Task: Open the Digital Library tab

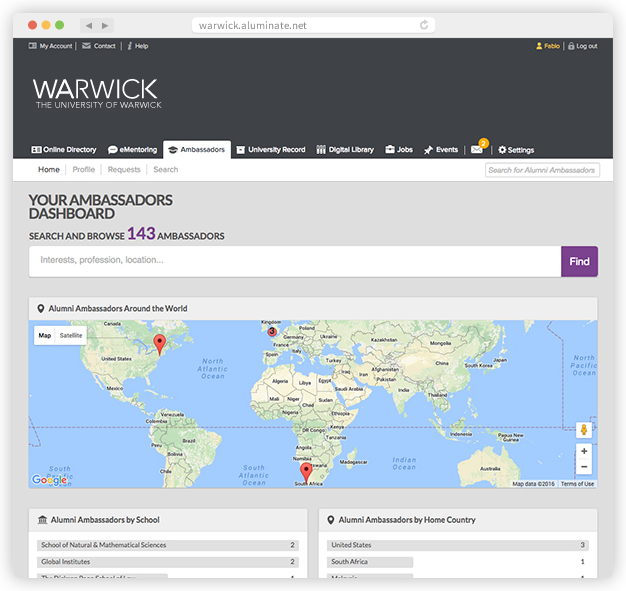Action: tap(345, 150)
